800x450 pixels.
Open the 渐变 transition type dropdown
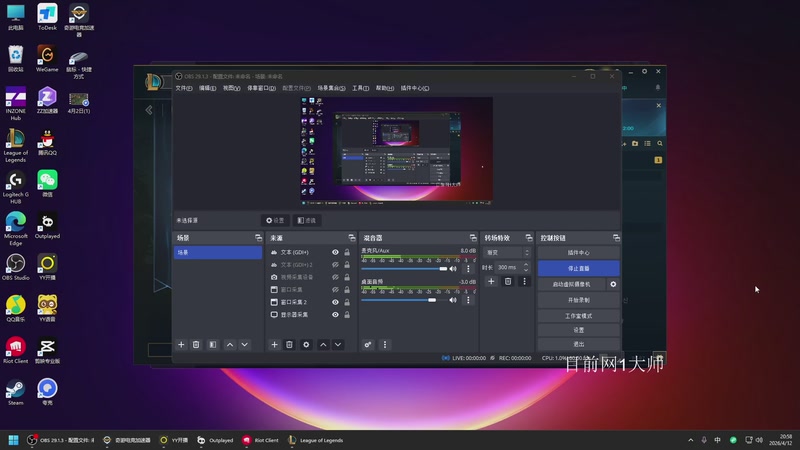[506, 253]
